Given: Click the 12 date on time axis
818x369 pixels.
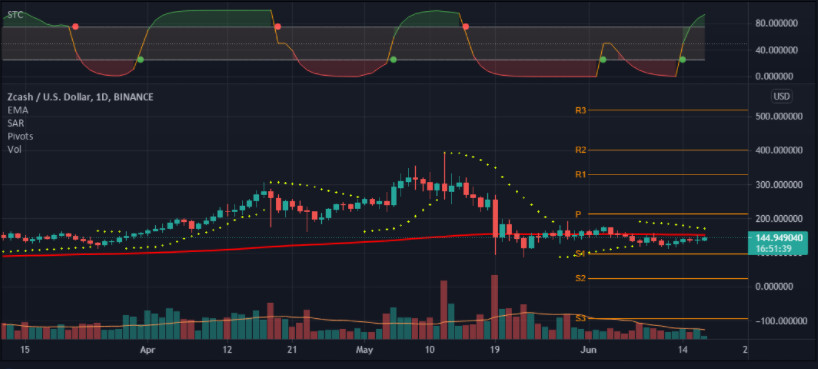Looking at the screenshot, I should [x=227, y=349].
